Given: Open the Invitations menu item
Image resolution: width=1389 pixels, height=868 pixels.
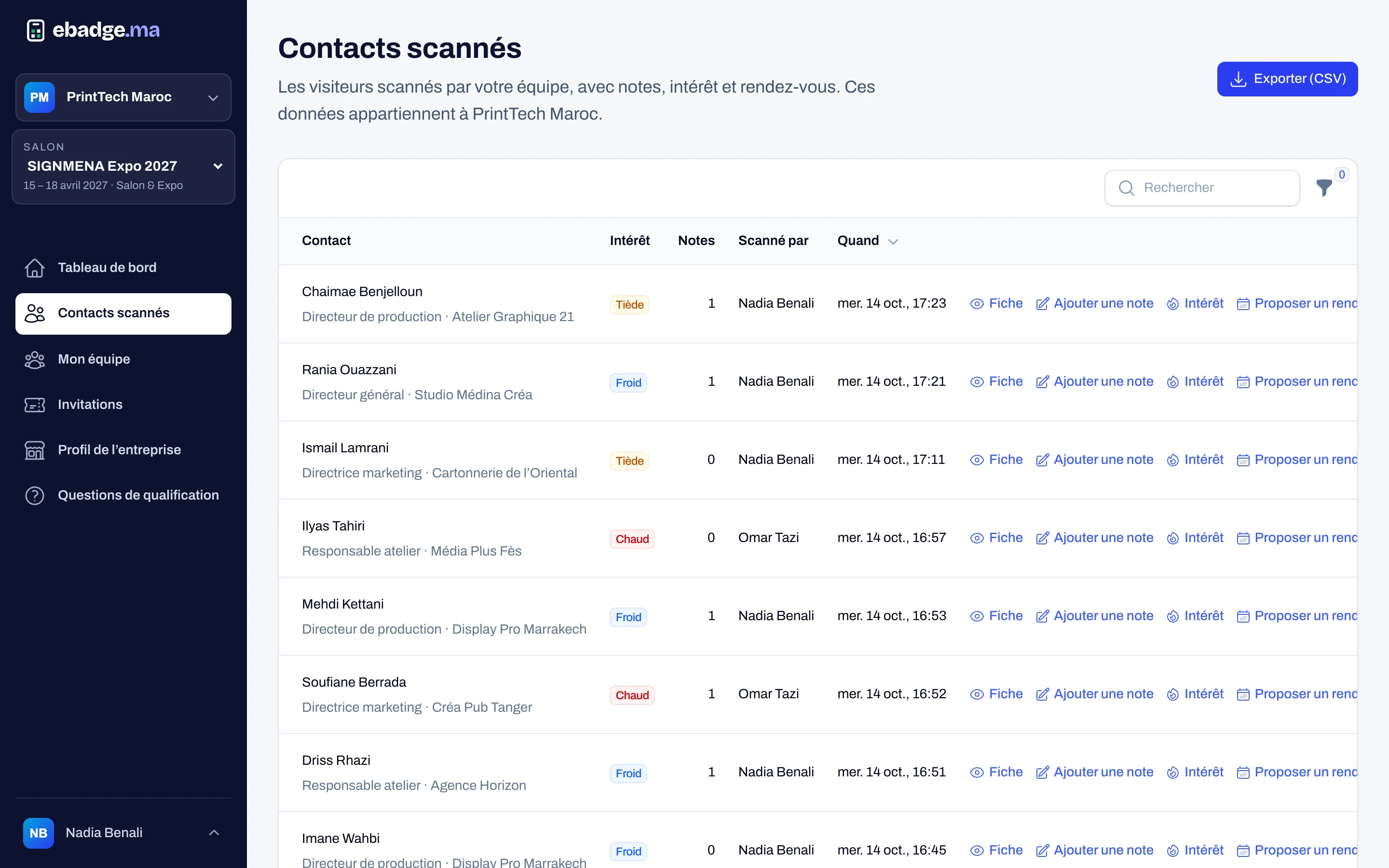Looking at the screenshot, I should [123, 405].
